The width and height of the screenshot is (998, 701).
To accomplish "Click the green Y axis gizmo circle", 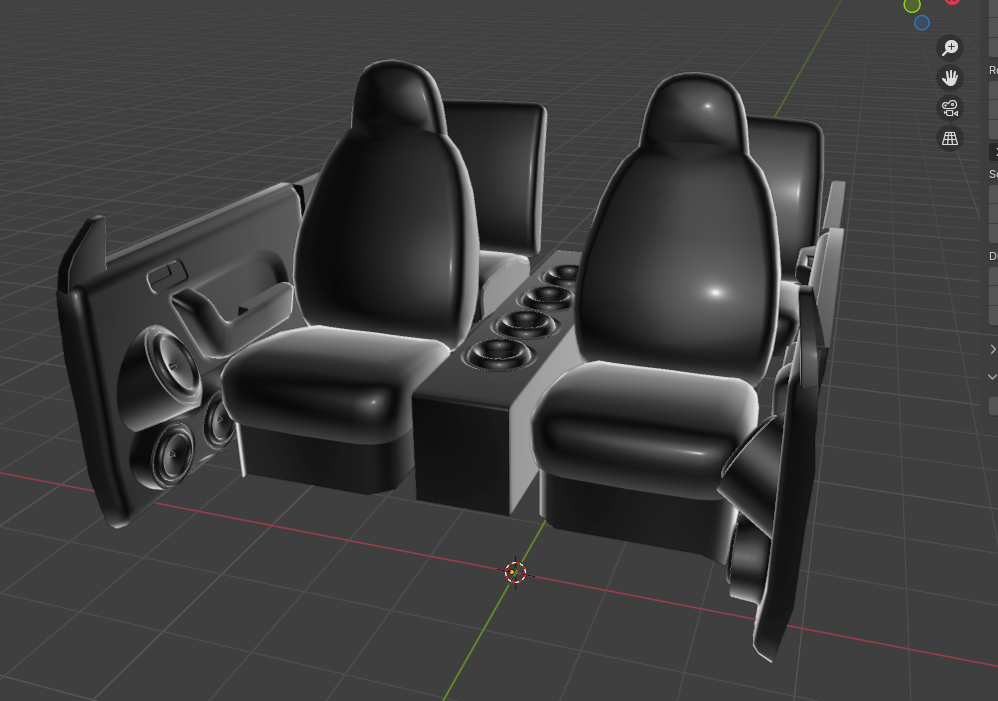I will click(912, 5).
